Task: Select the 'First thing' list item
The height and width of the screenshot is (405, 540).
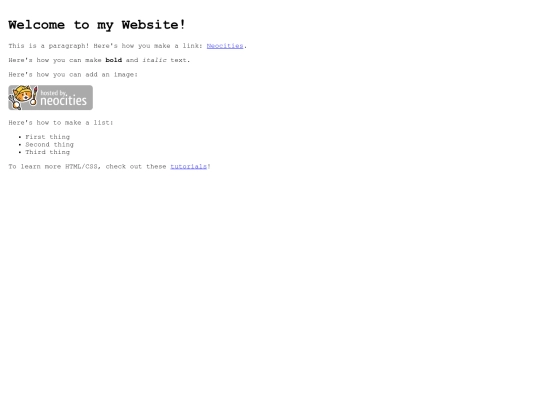Action: click(x=48, y=137)
